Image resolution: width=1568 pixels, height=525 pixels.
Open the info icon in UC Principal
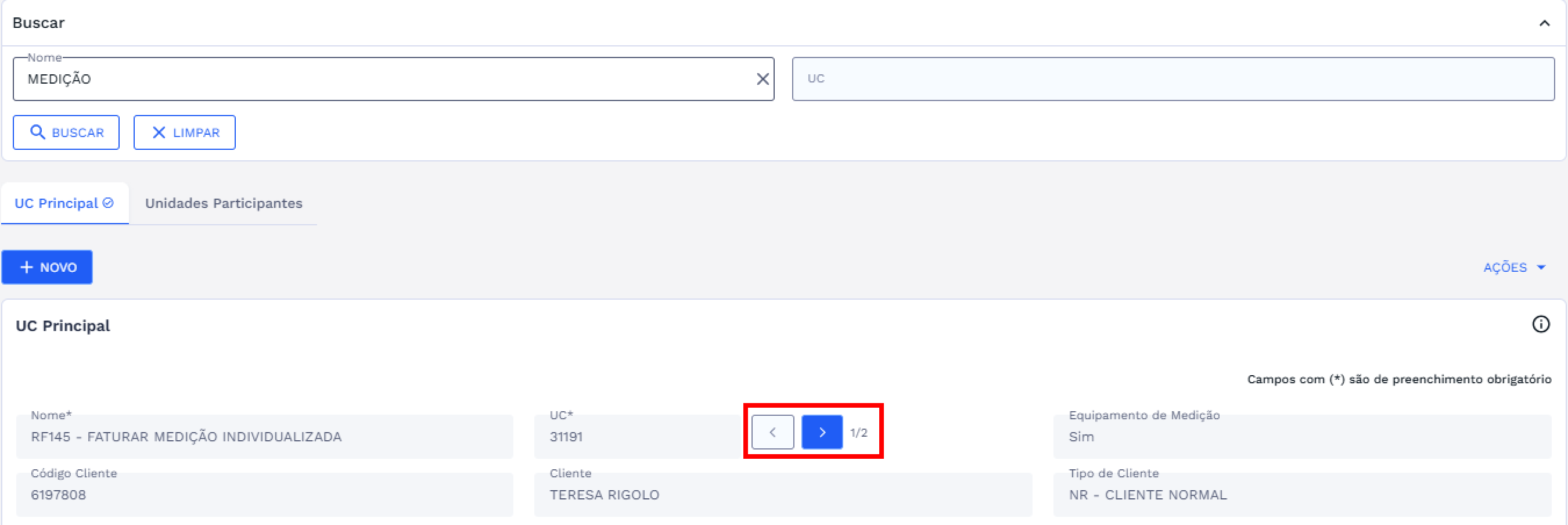tap(1540, 324)
